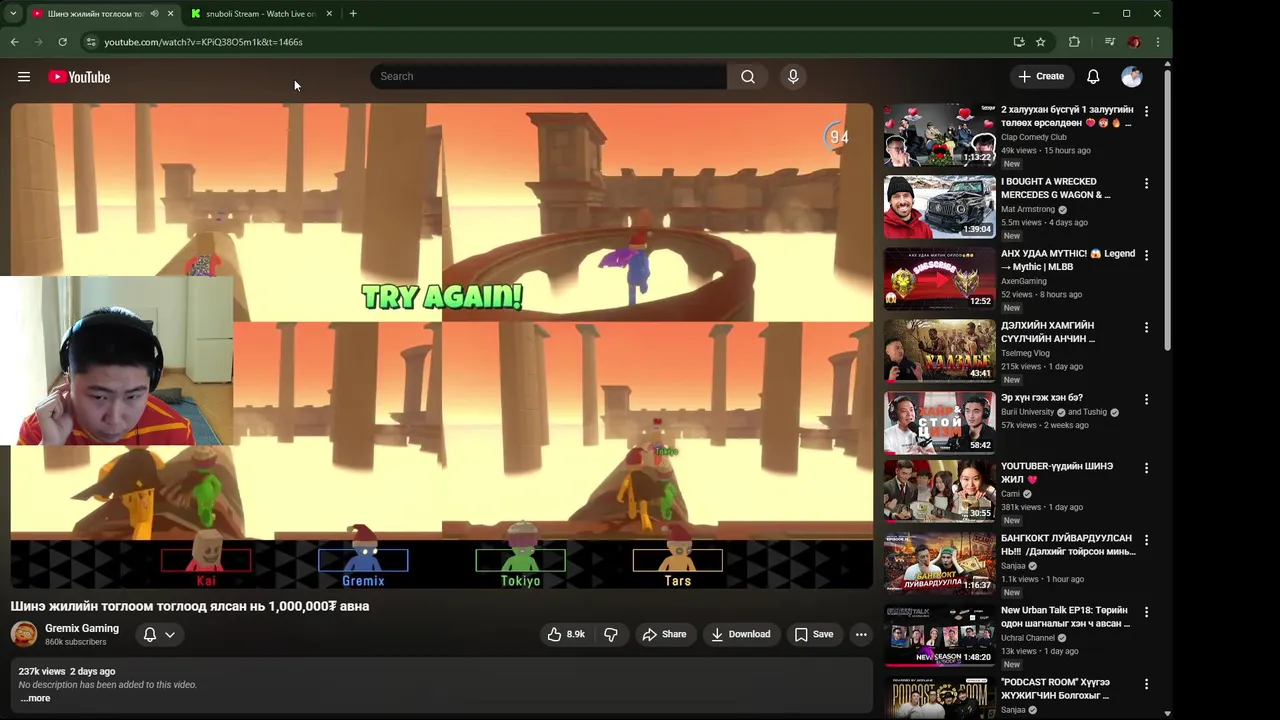Open the Mat Armstrong channel link
The width and height of the screenshot is (1280, 720).
[x=1028, y=209]
